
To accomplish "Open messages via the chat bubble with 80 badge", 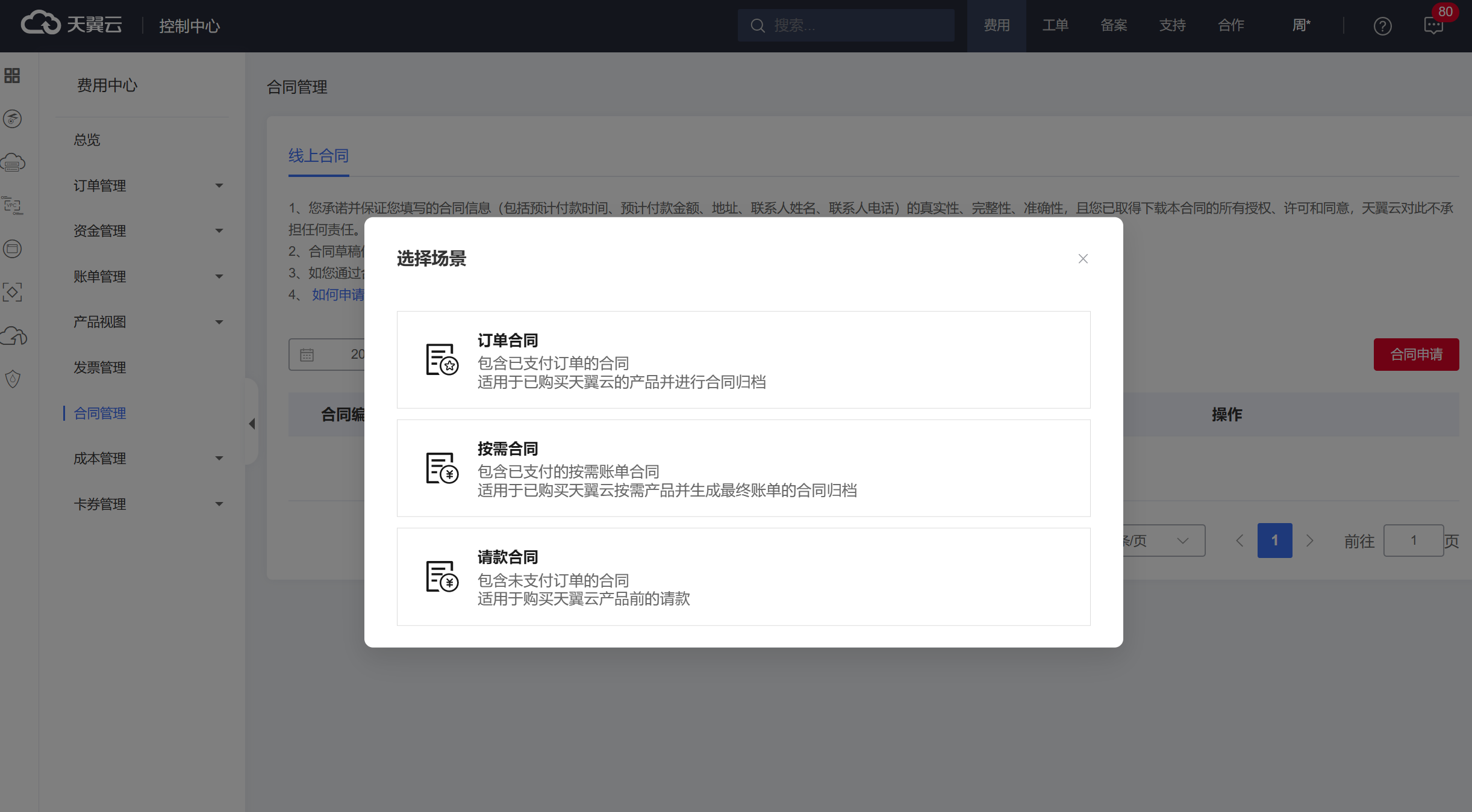I will 1432,26.
